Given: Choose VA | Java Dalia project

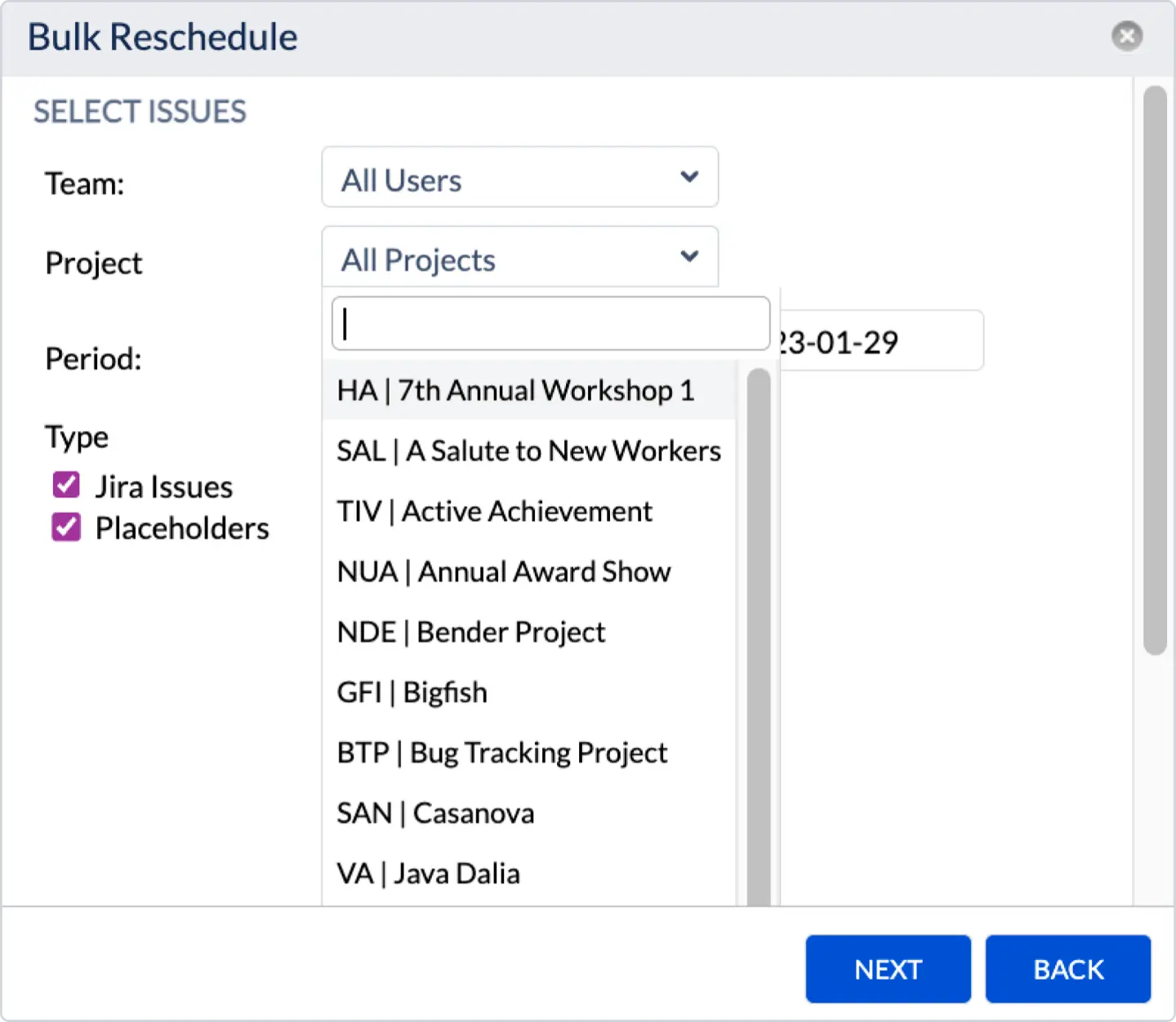Looking at the screenshot, I should pos(429,873).
